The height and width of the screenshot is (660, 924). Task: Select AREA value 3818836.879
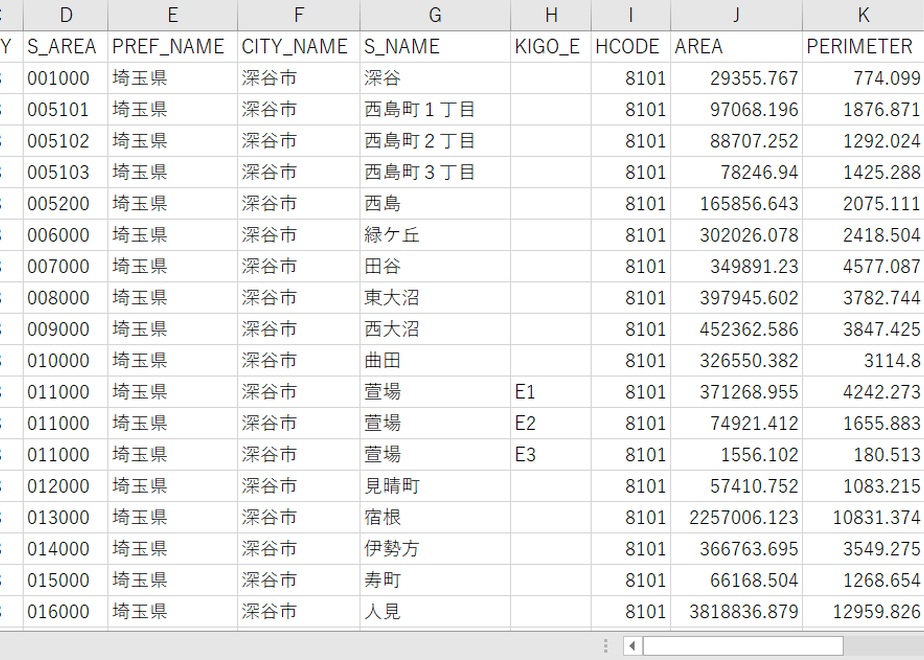tap(736, 611)
